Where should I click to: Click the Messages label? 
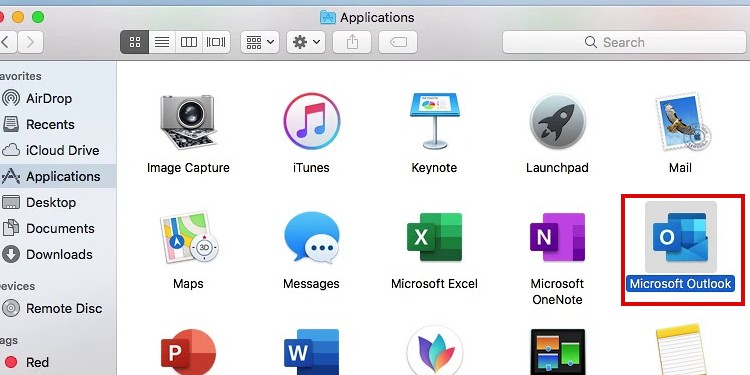click(311, 284)
